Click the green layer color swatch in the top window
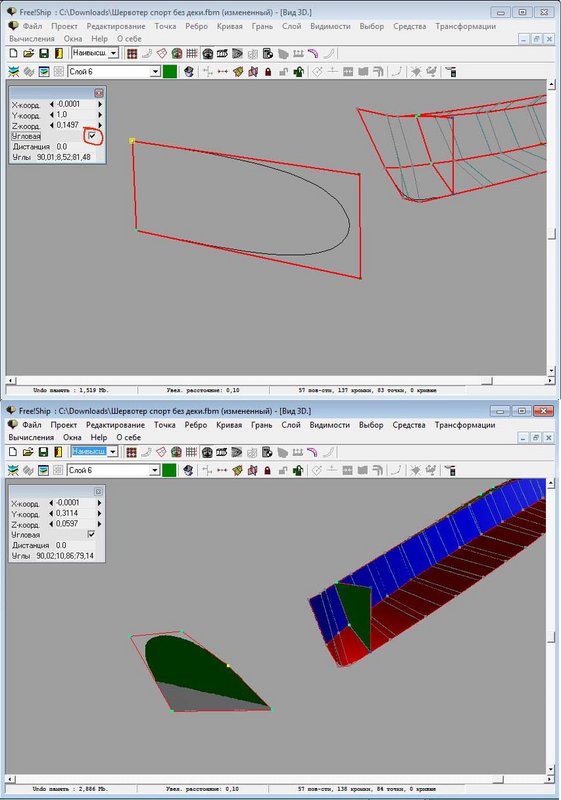This screenshot has width=561, height=800. tap(170, 71)
